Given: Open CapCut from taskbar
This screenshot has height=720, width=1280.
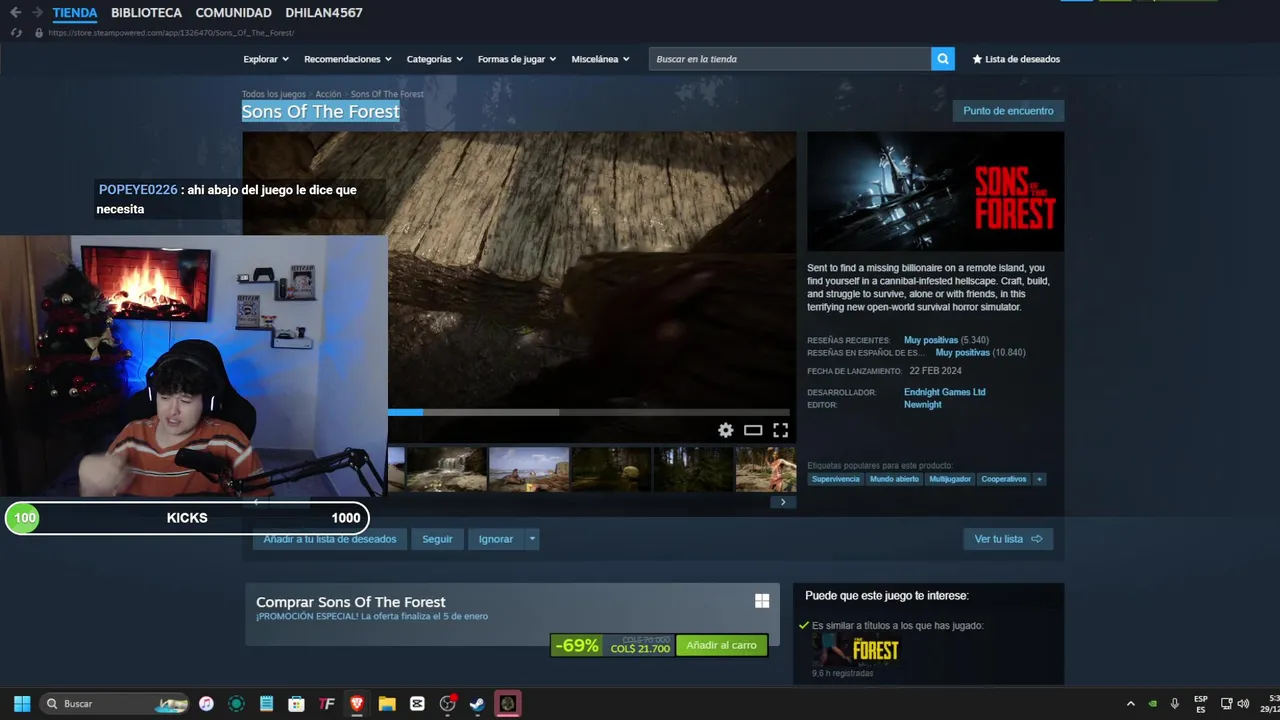Looking at the screenshot, I should (417, 704).
